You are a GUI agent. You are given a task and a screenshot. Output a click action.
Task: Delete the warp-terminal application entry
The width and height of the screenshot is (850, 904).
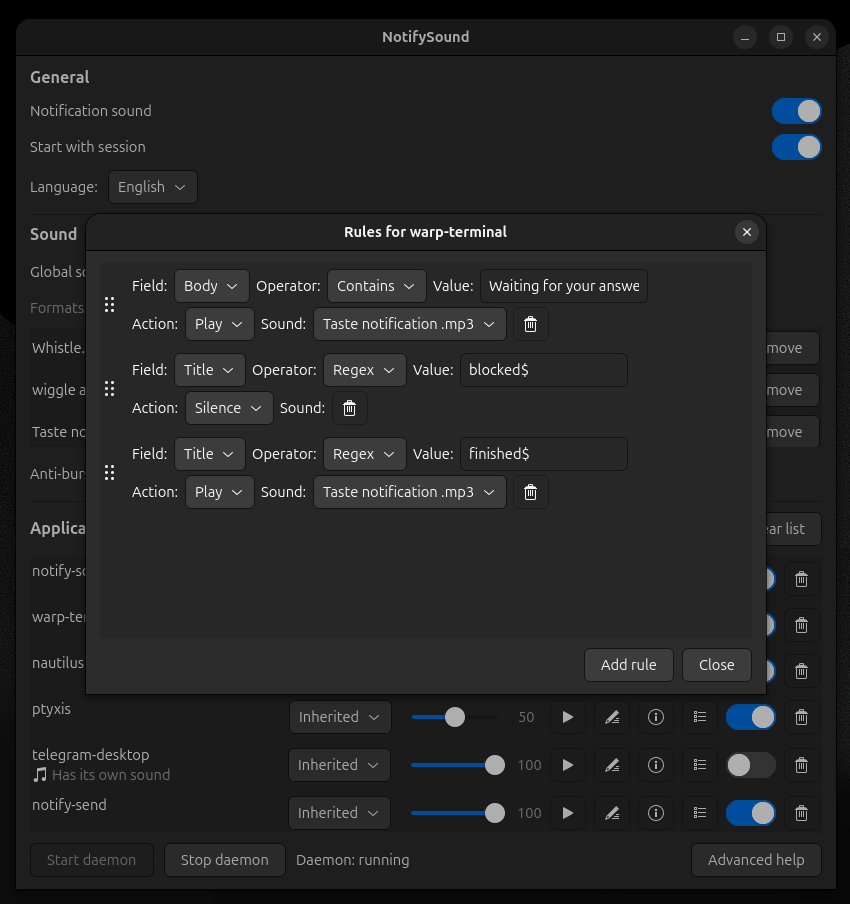tap(802, 625)
